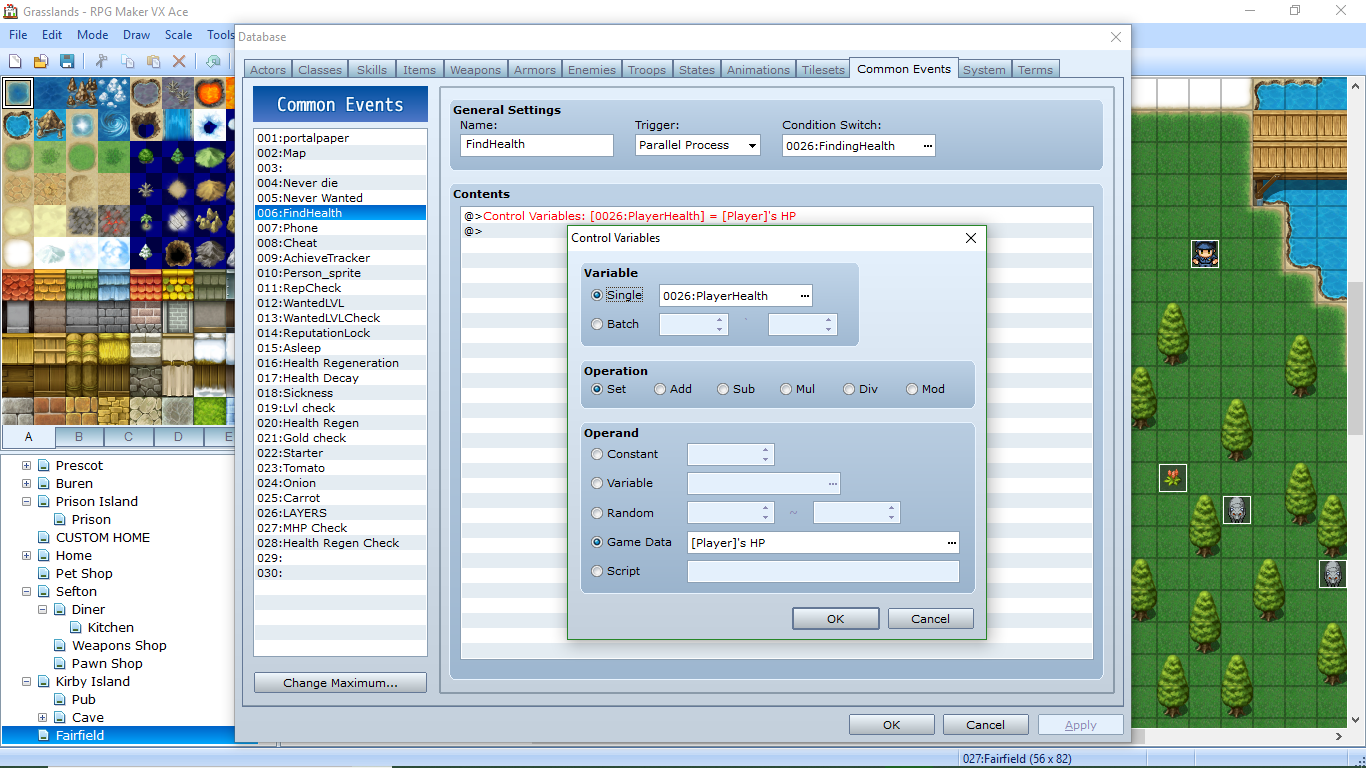Viewport: 1366px width, 768px height.
Task: Select the police character event on map
Action: 1205,253
